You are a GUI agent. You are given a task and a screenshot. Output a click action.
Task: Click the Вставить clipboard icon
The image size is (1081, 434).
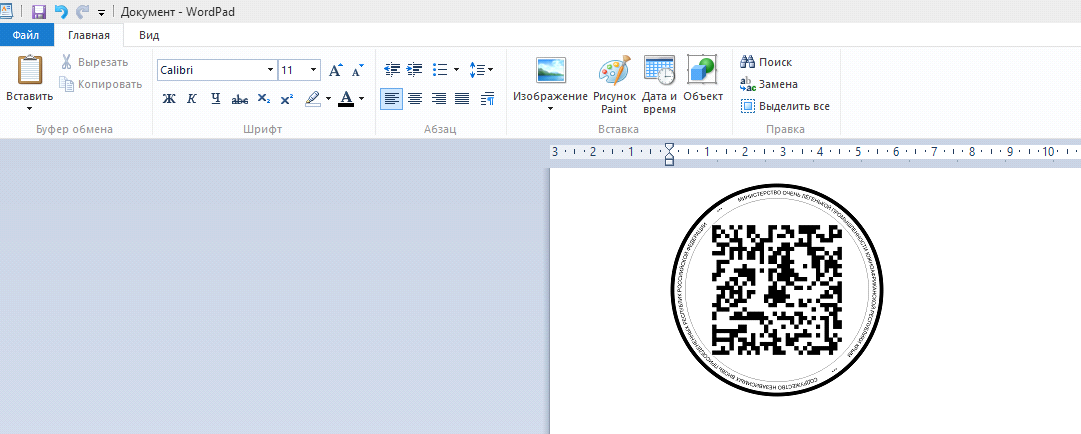pyautogui.click(x=30, y=70)
